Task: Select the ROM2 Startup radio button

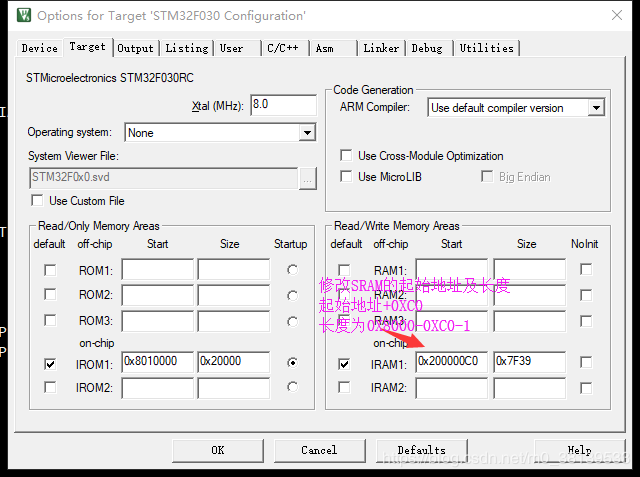Action: click(x=292, y=295)
